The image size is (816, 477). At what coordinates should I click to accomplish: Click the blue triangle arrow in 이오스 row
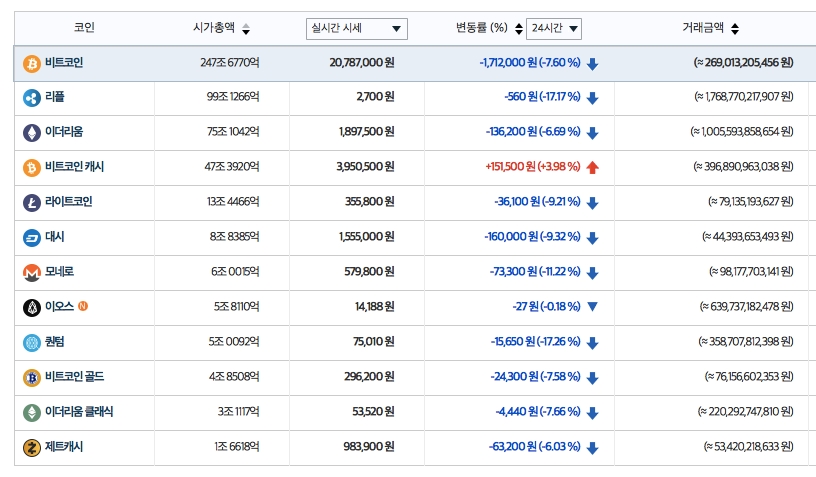(592, 306)
